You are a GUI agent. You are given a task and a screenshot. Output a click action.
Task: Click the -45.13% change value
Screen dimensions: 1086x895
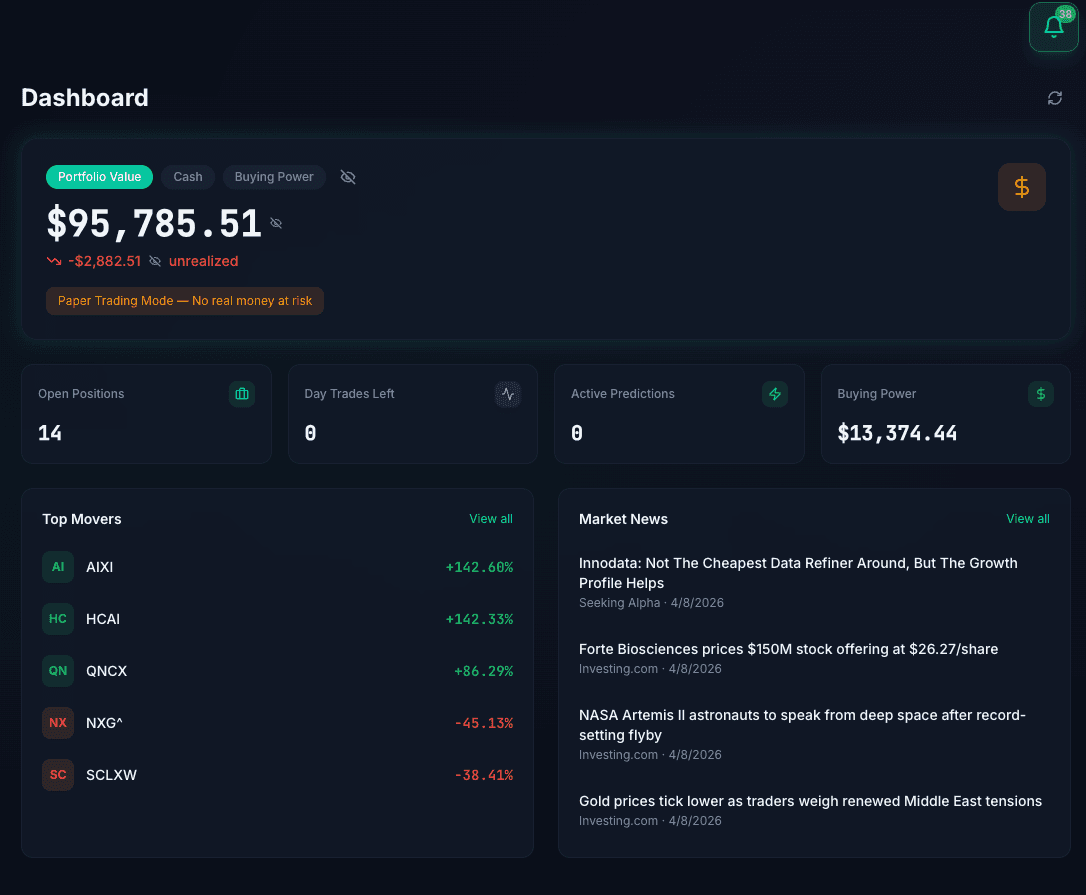click(x=483, y=723)
